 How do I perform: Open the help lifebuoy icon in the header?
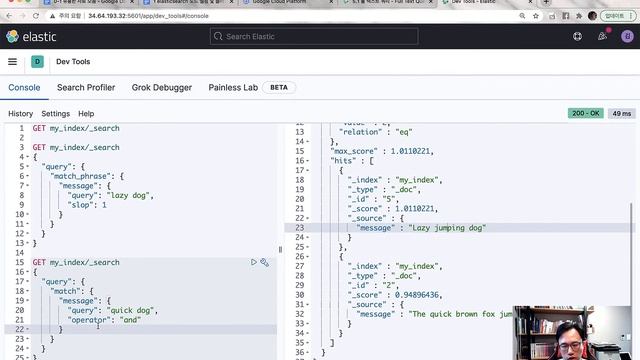[x=578, y=36]
